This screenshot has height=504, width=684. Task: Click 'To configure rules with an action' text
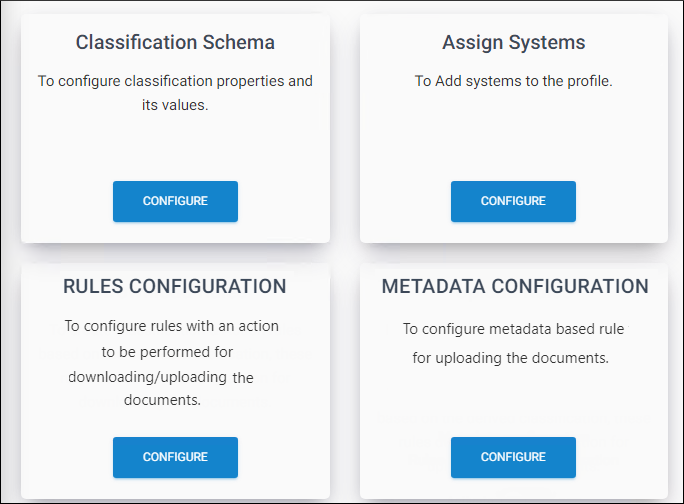point(172,326)
